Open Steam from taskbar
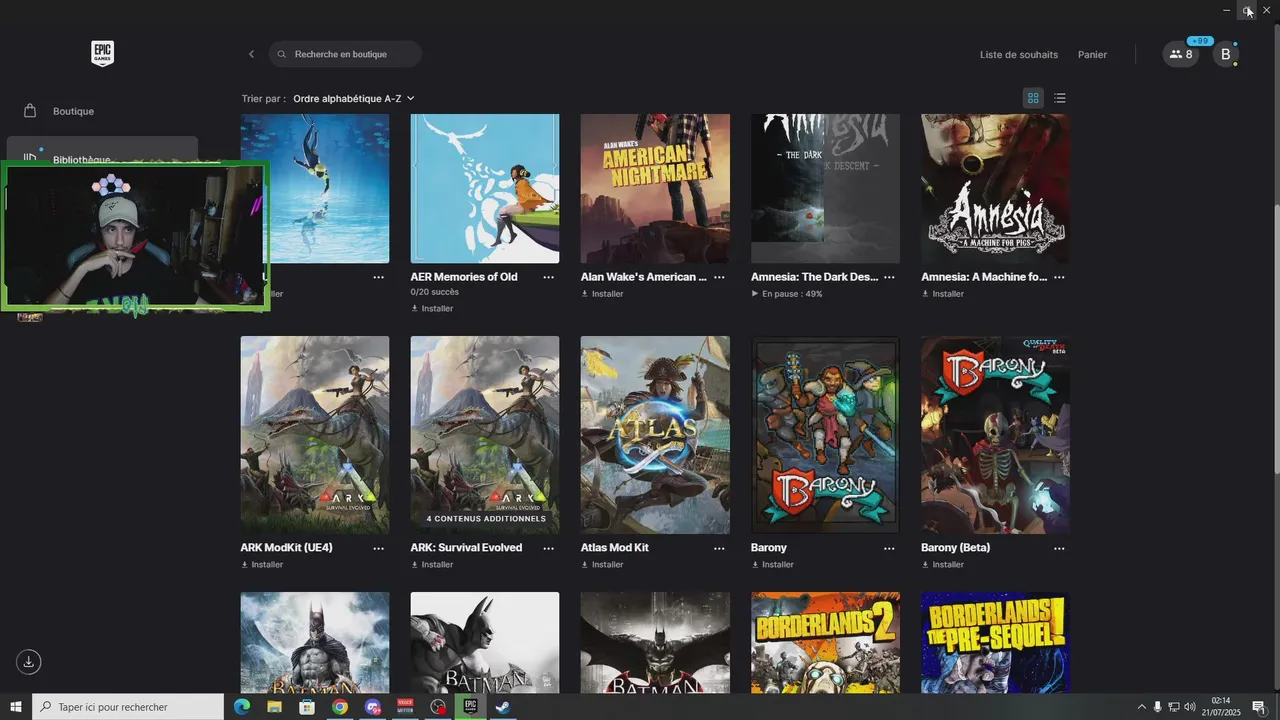Screen dimensions: 1280x720 tap(504, 707)
